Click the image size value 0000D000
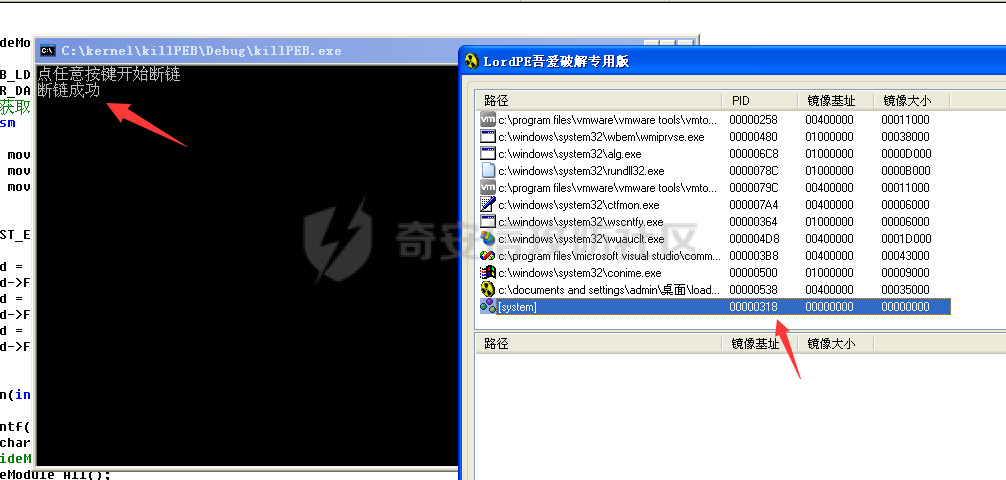Image resolution: width=1006 pixels, height=480 pixels. (x=906, y=154)
